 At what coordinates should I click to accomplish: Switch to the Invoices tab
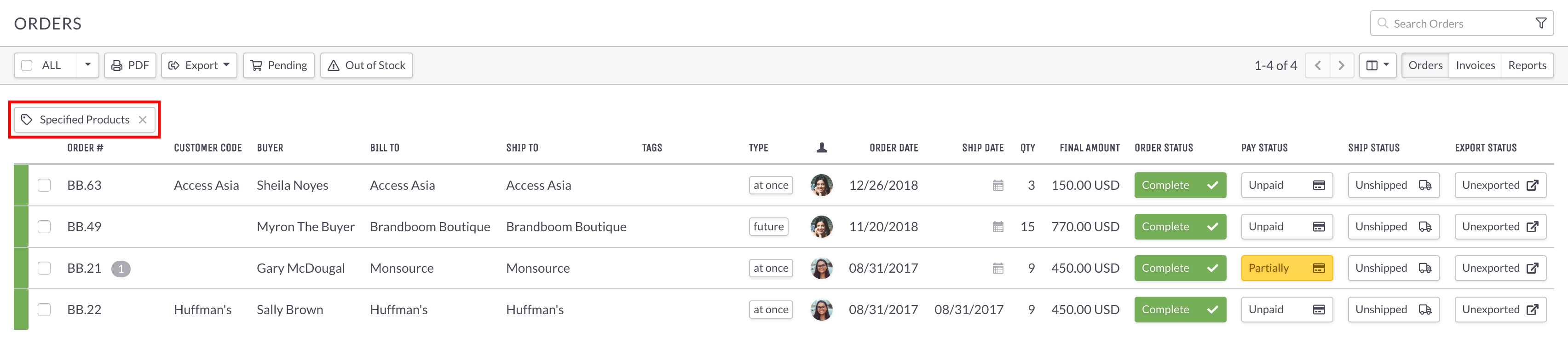[x=1475, y=65]
